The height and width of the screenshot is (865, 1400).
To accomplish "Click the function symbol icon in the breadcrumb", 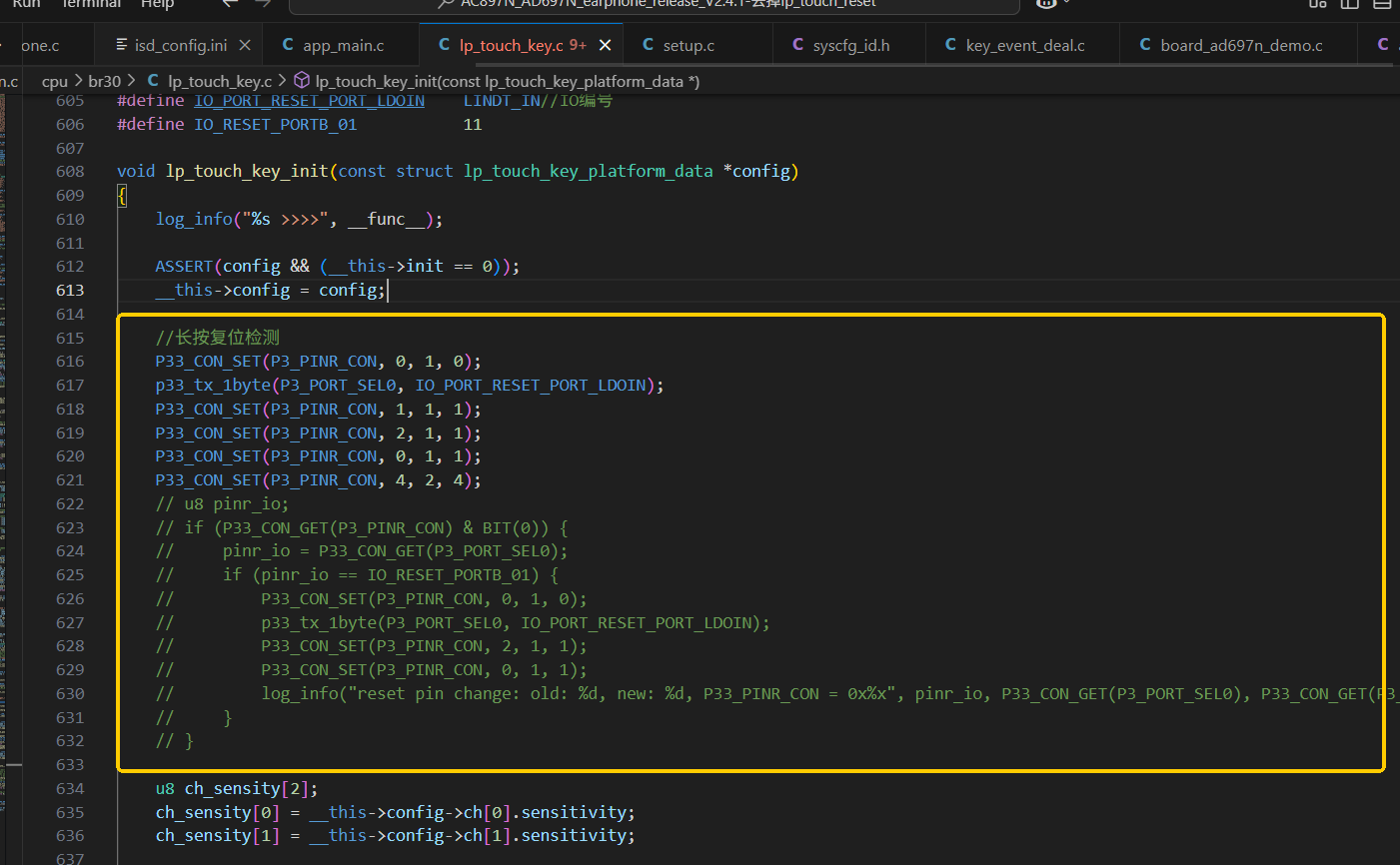I will [x=302, y=80].
